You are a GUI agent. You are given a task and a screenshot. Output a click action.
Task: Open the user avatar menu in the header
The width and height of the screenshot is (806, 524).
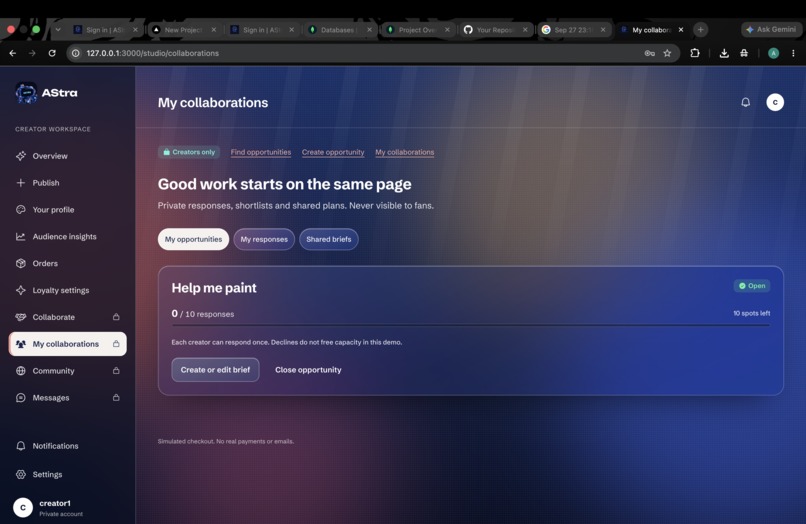tap(775, 102)
